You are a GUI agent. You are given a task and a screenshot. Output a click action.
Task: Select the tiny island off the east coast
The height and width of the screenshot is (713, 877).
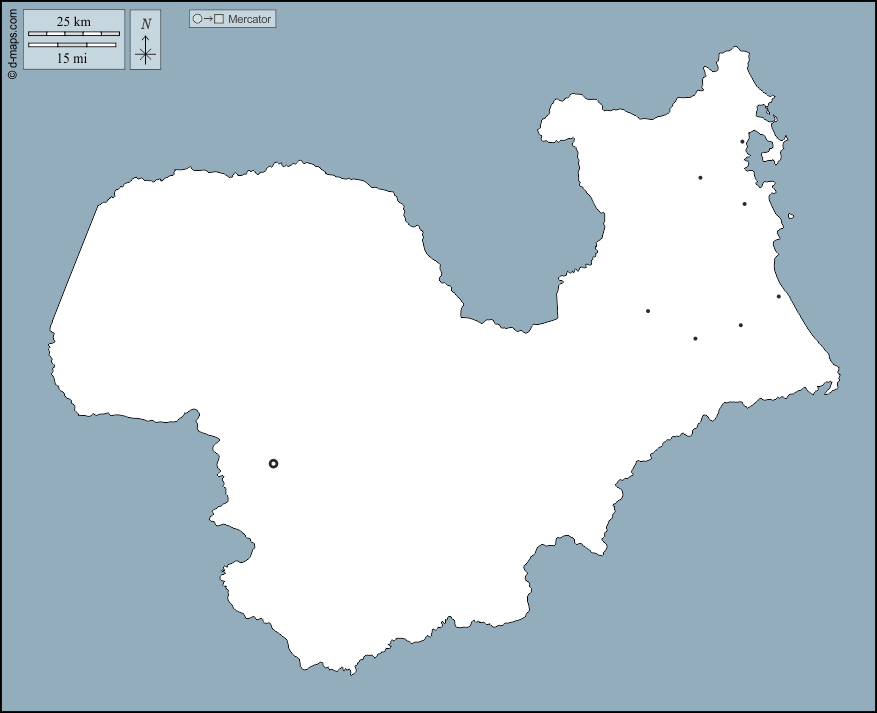791,216
